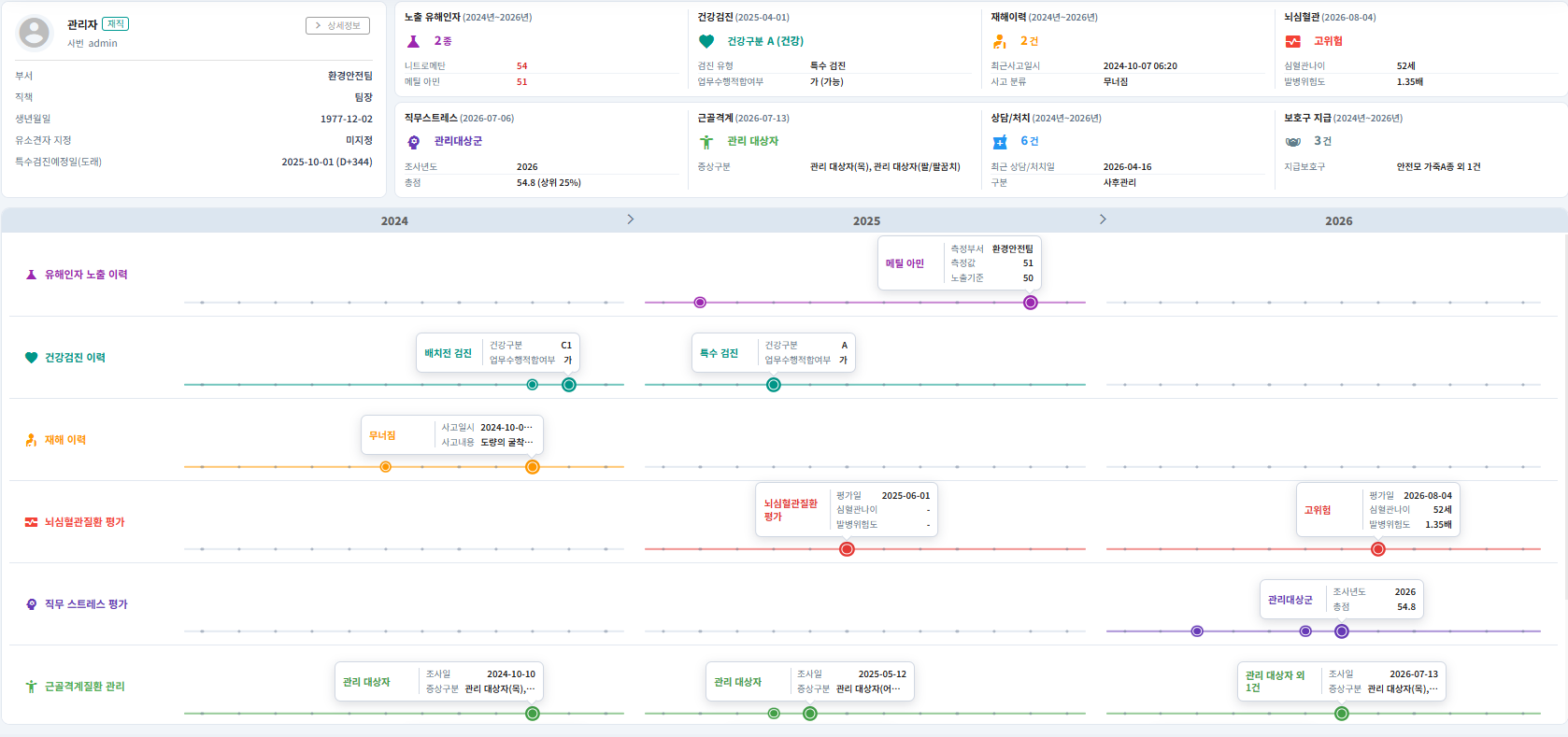Click the 고위험 tooltip card in 2026

coord(1378,510)
